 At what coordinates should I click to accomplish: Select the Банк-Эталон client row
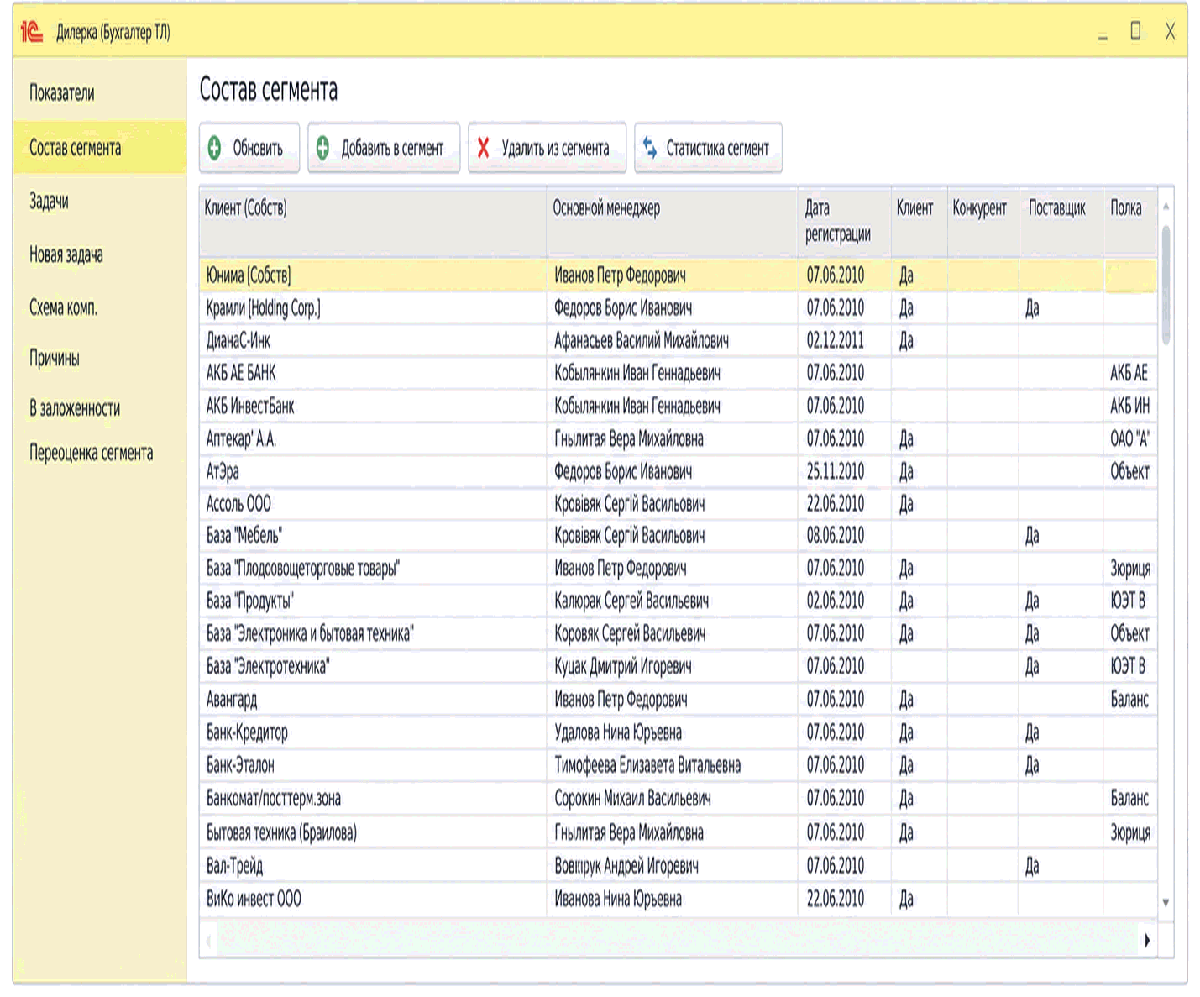(x=678, y=766)
